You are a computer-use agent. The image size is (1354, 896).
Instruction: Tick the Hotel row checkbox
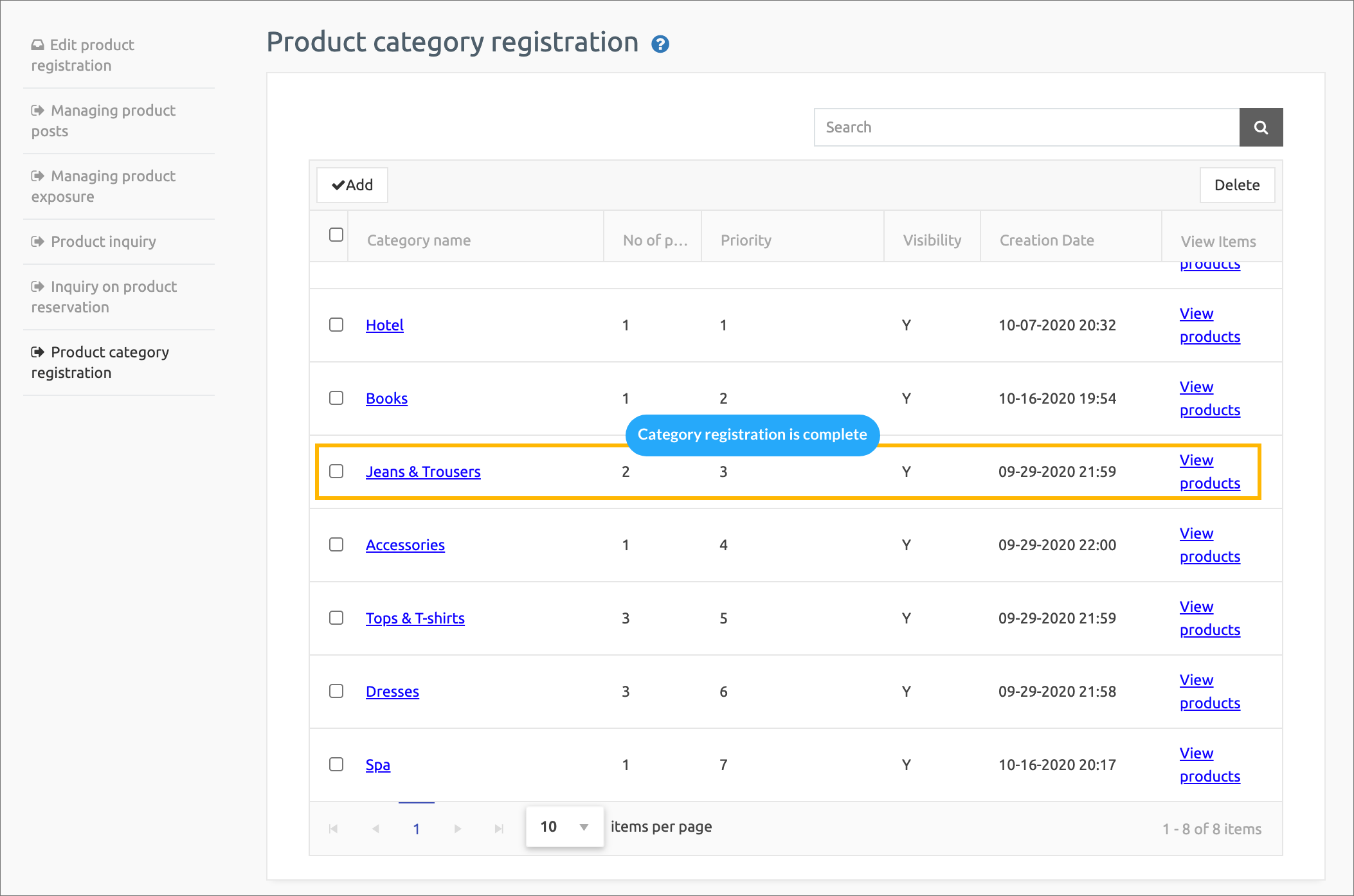pyautogui.click(x=336, y=325)
